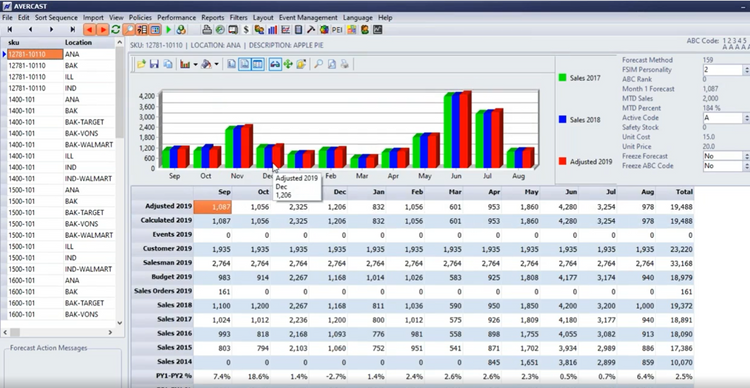750x388 pixels.
Task: Click the blue Sales 2018 legend swatch
Action: click(x=562, y=120)
